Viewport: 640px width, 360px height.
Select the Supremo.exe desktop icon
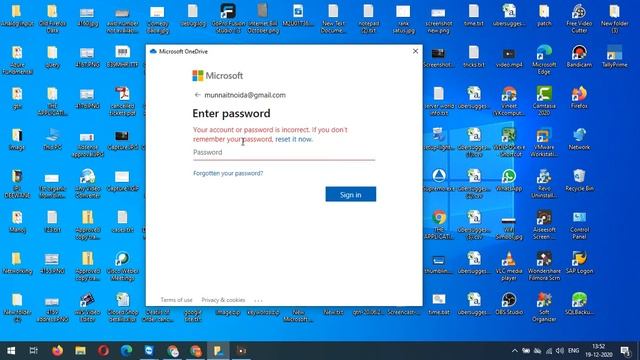(x=439, y=180)
